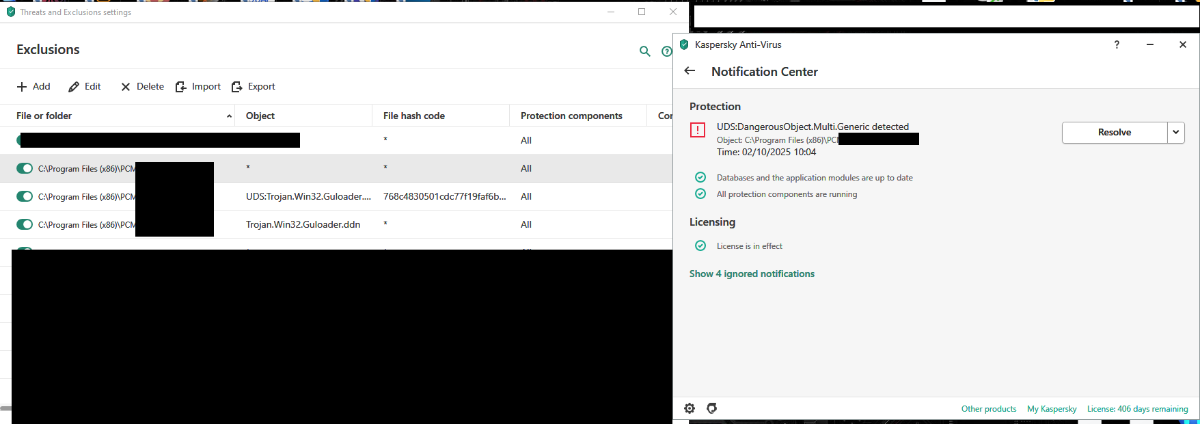The image size is (1200, 424).
Task: Click License: 406 days remaining link
Action: click(1139, 409)
